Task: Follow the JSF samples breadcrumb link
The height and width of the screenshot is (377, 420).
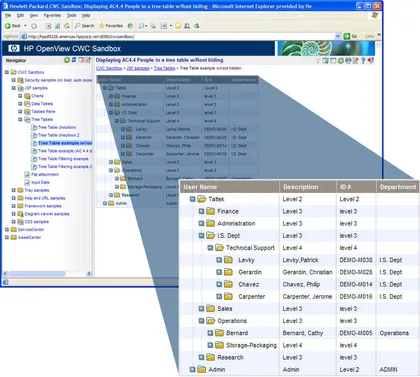Action: coord(138,68)
